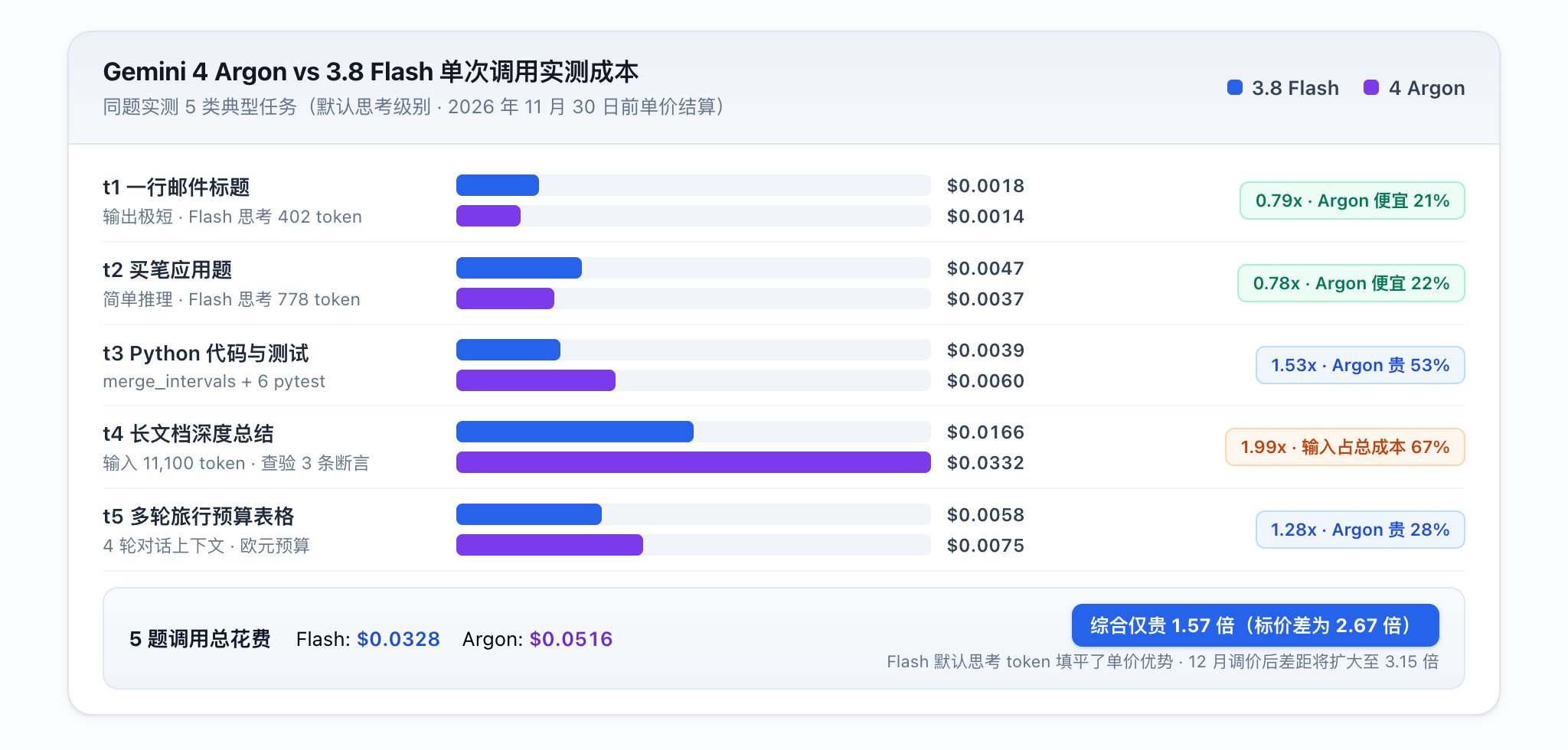
Task: Click the Argon total '$0.0516'
Action: pos(571,639)
